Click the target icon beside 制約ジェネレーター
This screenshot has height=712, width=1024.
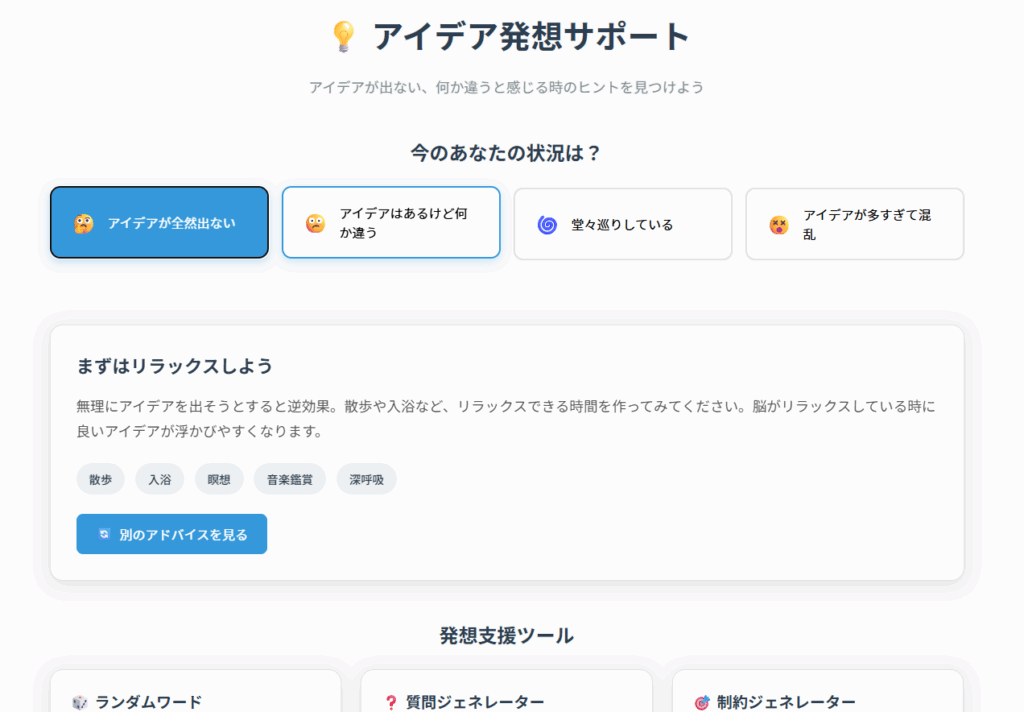point(702,702)
